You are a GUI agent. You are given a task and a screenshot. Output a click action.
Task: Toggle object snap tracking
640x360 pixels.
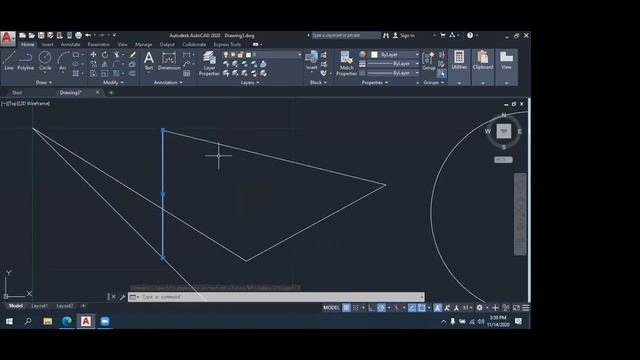tap(412, 308)
